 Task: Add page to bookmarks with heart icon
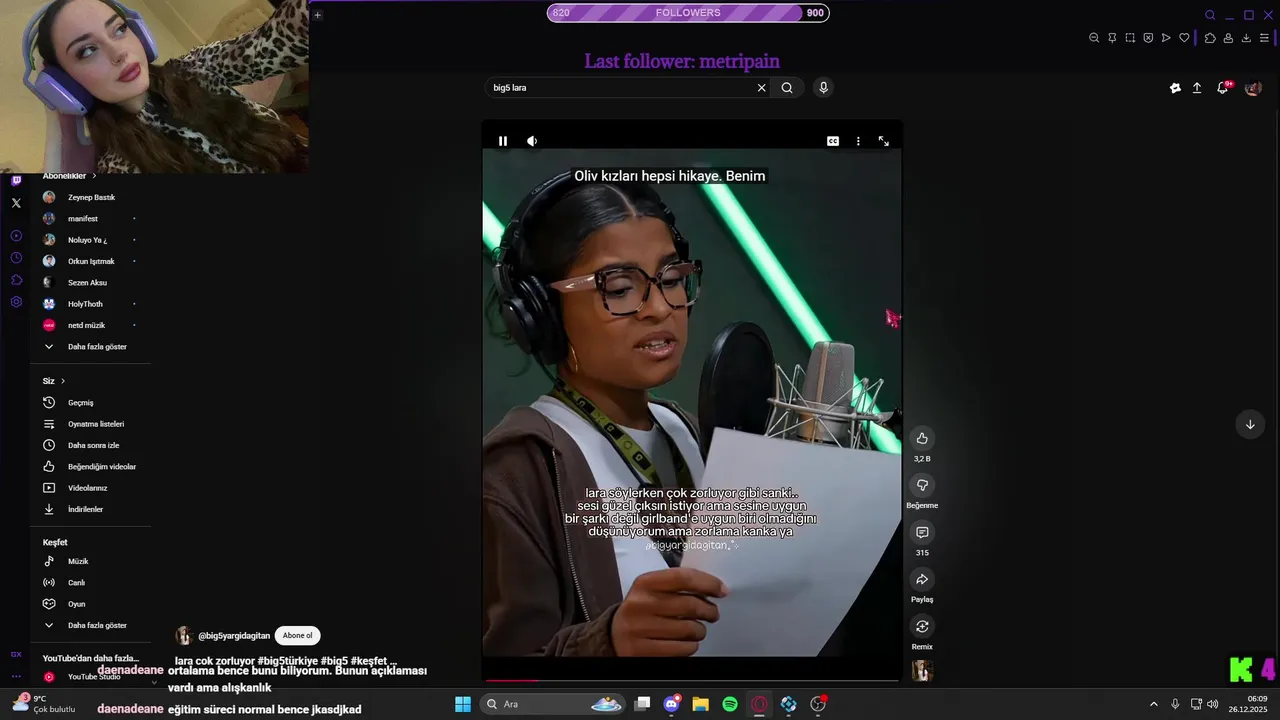pyautogui.click(x=1184, y=38)
